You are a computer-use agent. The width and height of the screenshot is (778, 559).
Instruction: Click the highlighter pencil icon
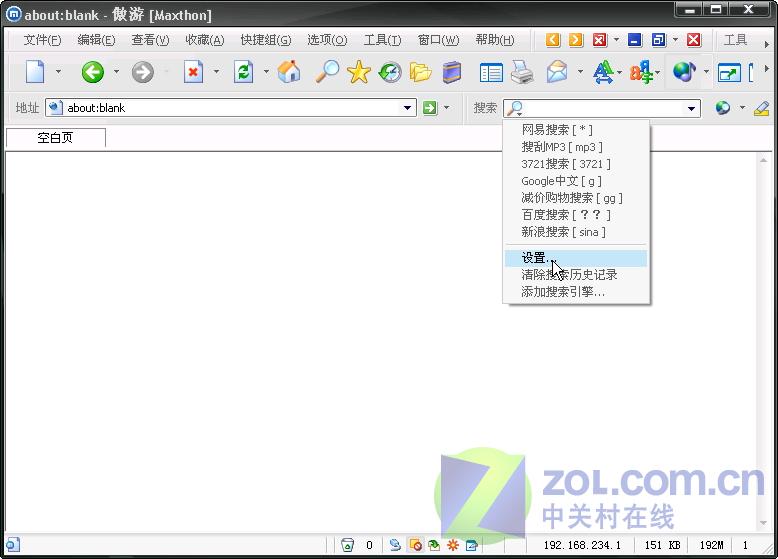(x=761, y=108)
